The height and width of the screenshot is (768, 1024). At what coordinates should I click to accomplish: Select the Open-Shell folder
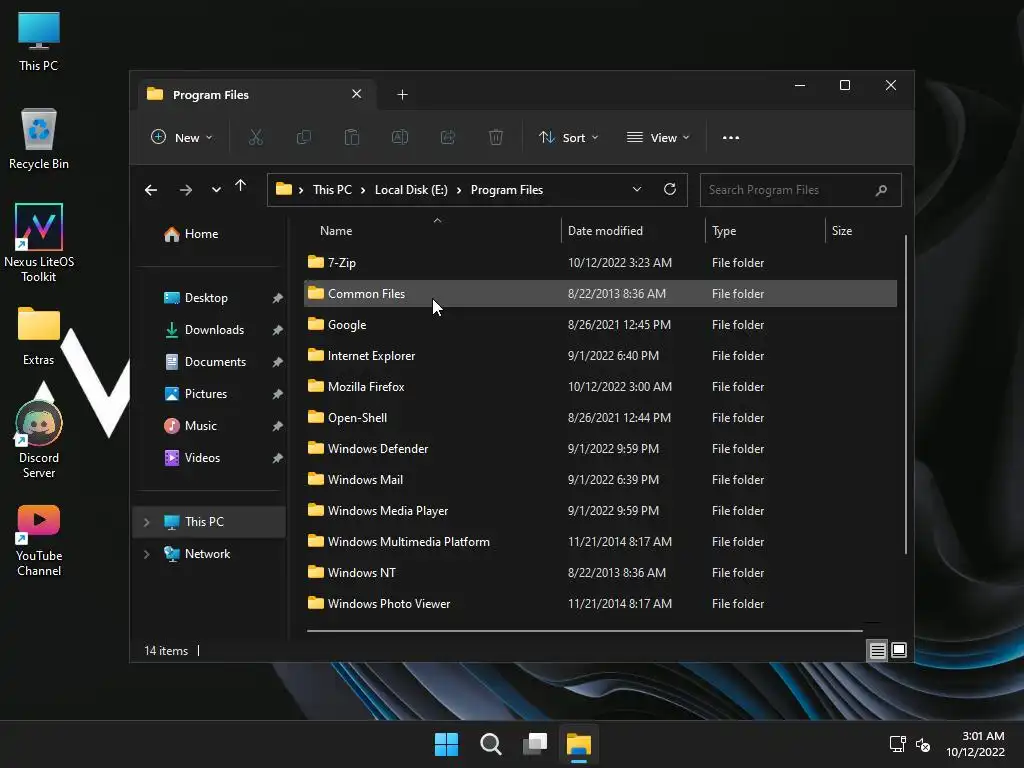click(600, 418)
